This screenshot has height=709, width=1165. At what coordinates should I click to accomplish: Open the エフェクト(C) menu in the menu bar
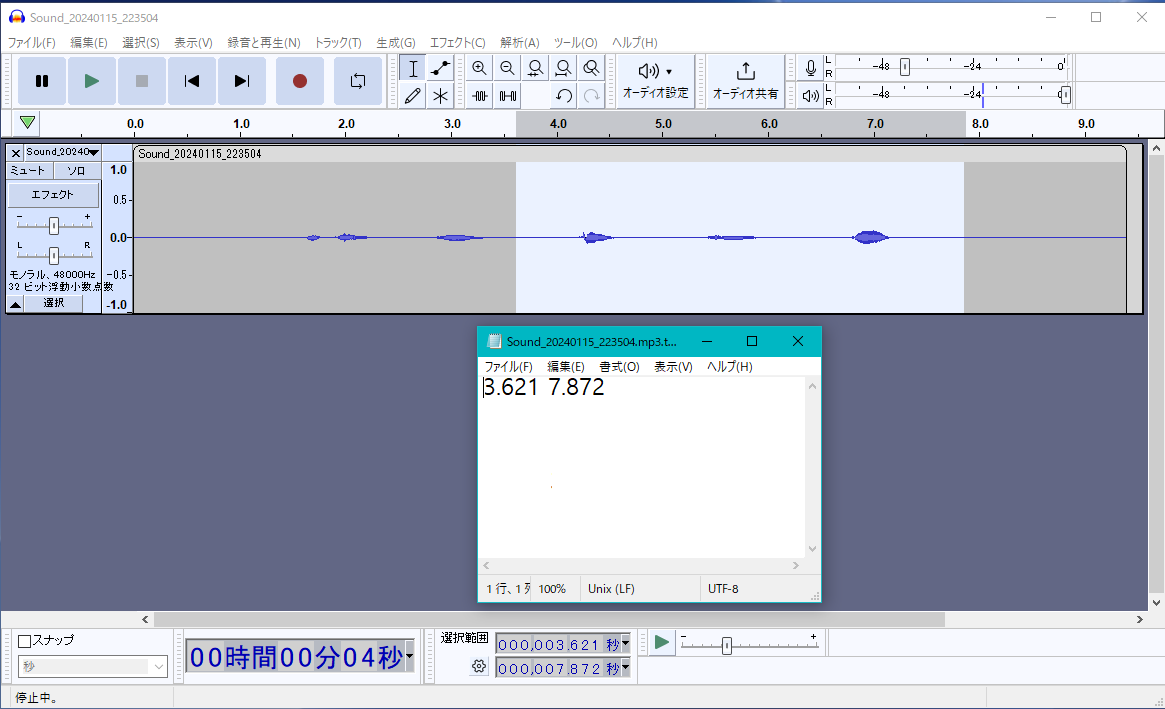pos(457,43)
